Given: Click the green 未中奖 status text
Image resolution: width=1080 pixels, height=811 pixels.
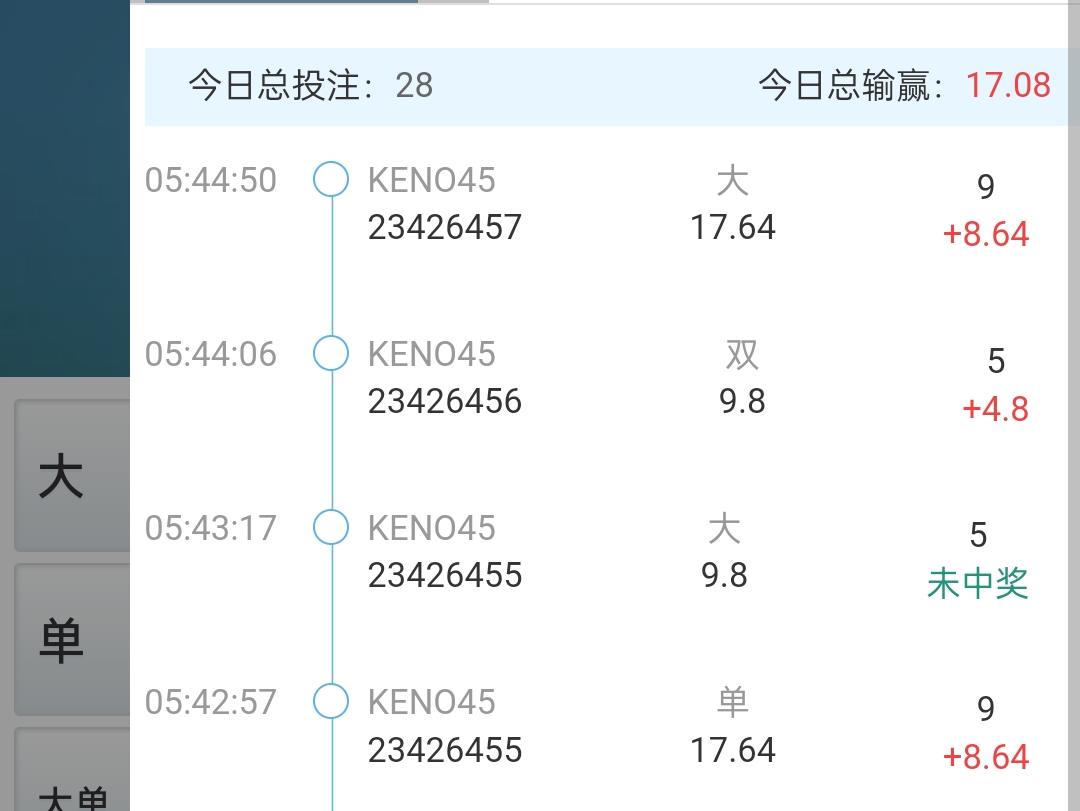Looking at the screenshot, I should tap(978, 583).
